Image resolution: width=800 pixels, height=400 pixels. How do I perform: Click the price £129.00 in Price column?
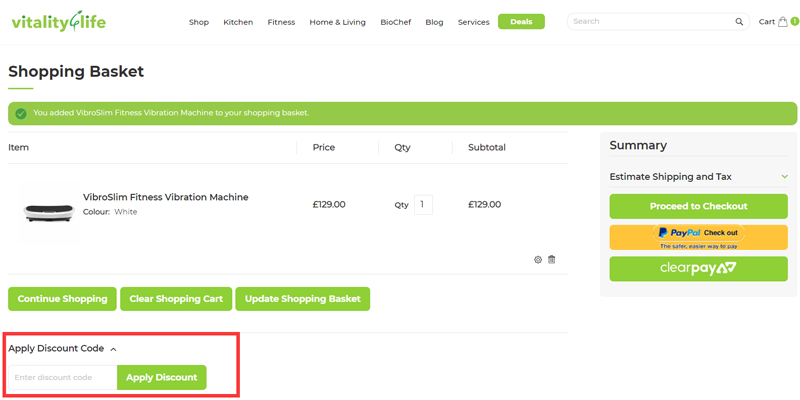(329, 205)
